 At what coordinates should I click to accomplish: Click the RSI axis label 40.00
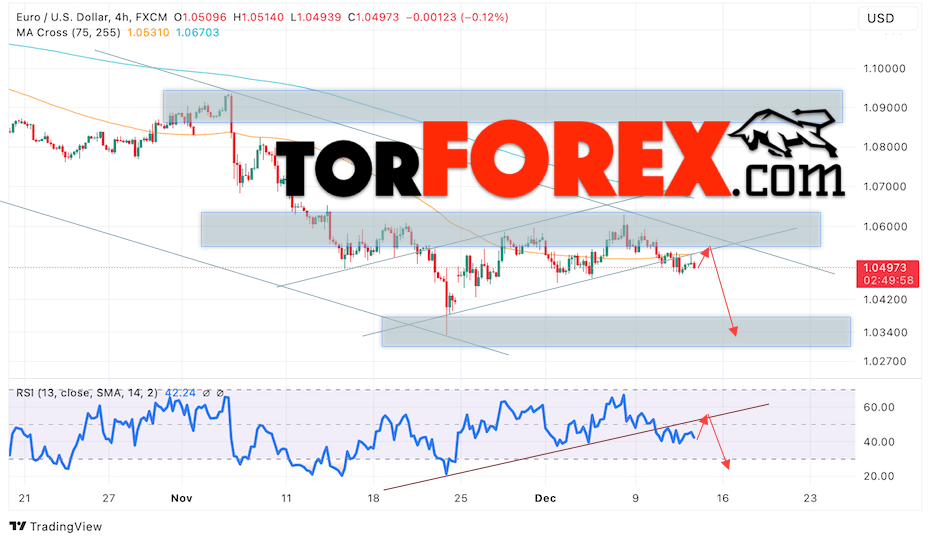point(879,442)
